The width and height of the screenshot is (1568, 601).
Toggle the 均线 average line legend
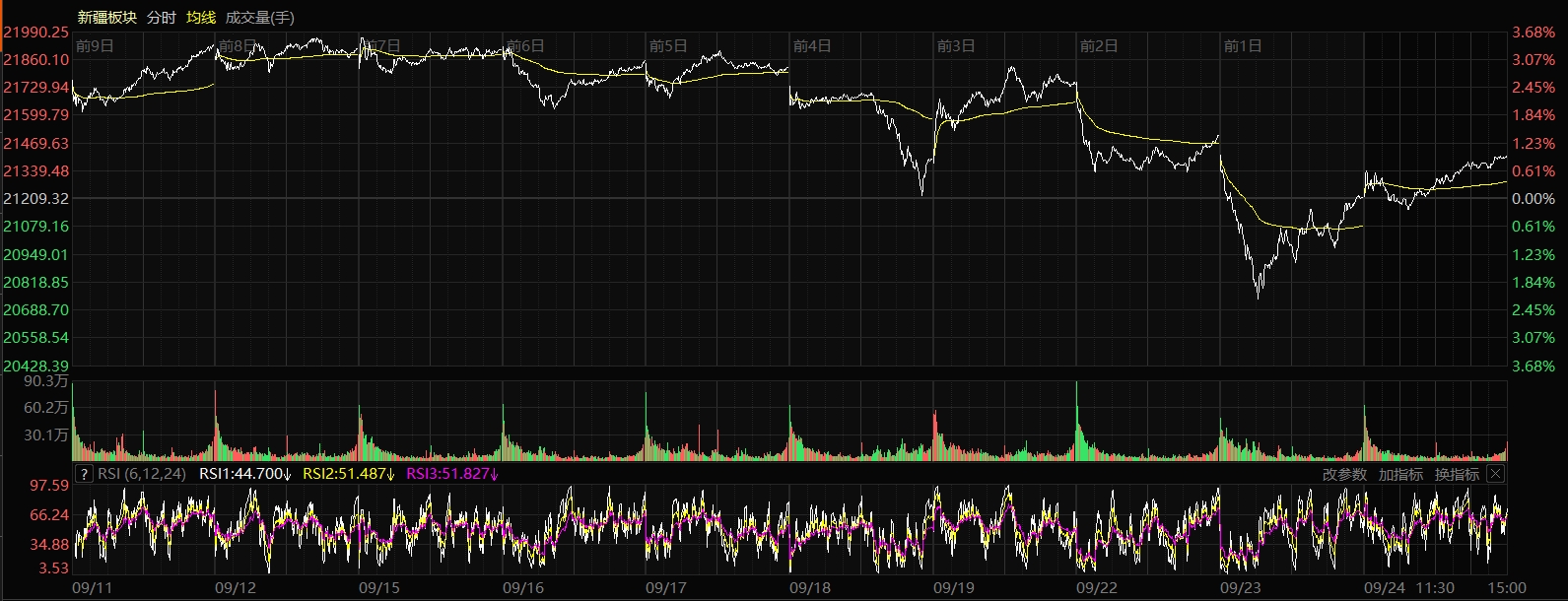(x=201, y=18)
